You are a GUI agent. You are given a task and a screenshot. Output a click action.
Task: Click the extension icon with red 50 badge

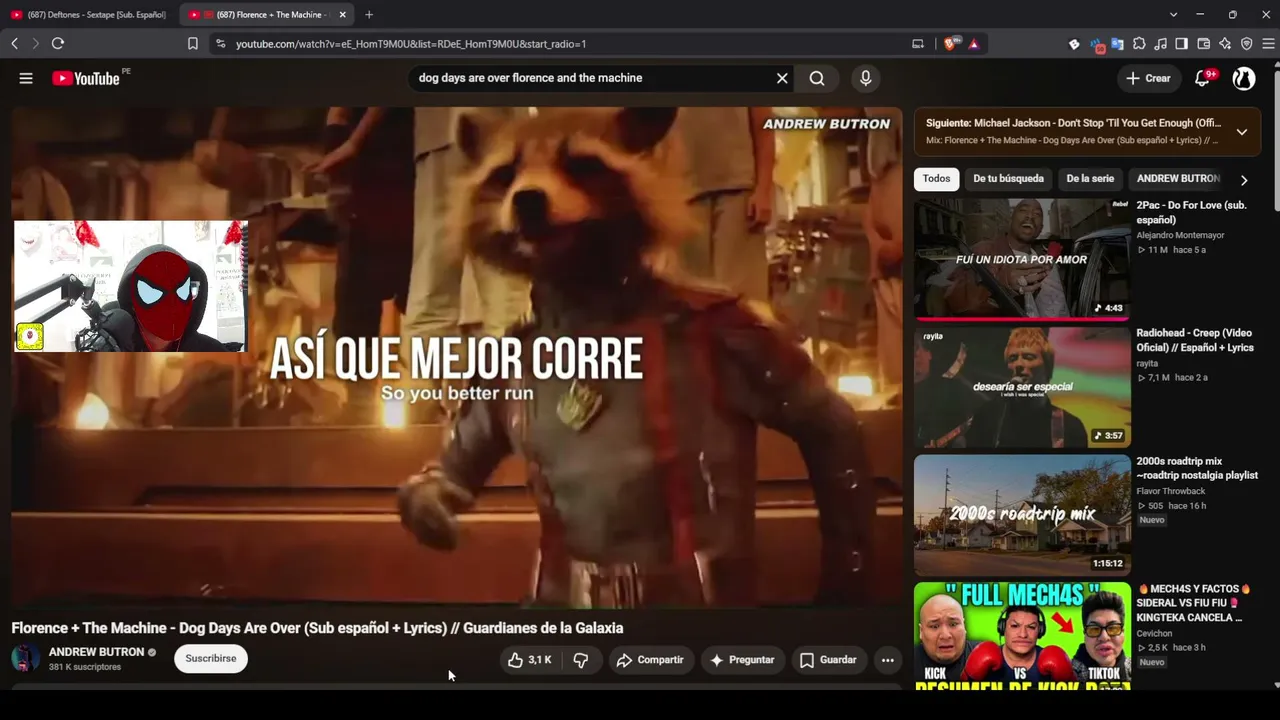coord(1097,44)
